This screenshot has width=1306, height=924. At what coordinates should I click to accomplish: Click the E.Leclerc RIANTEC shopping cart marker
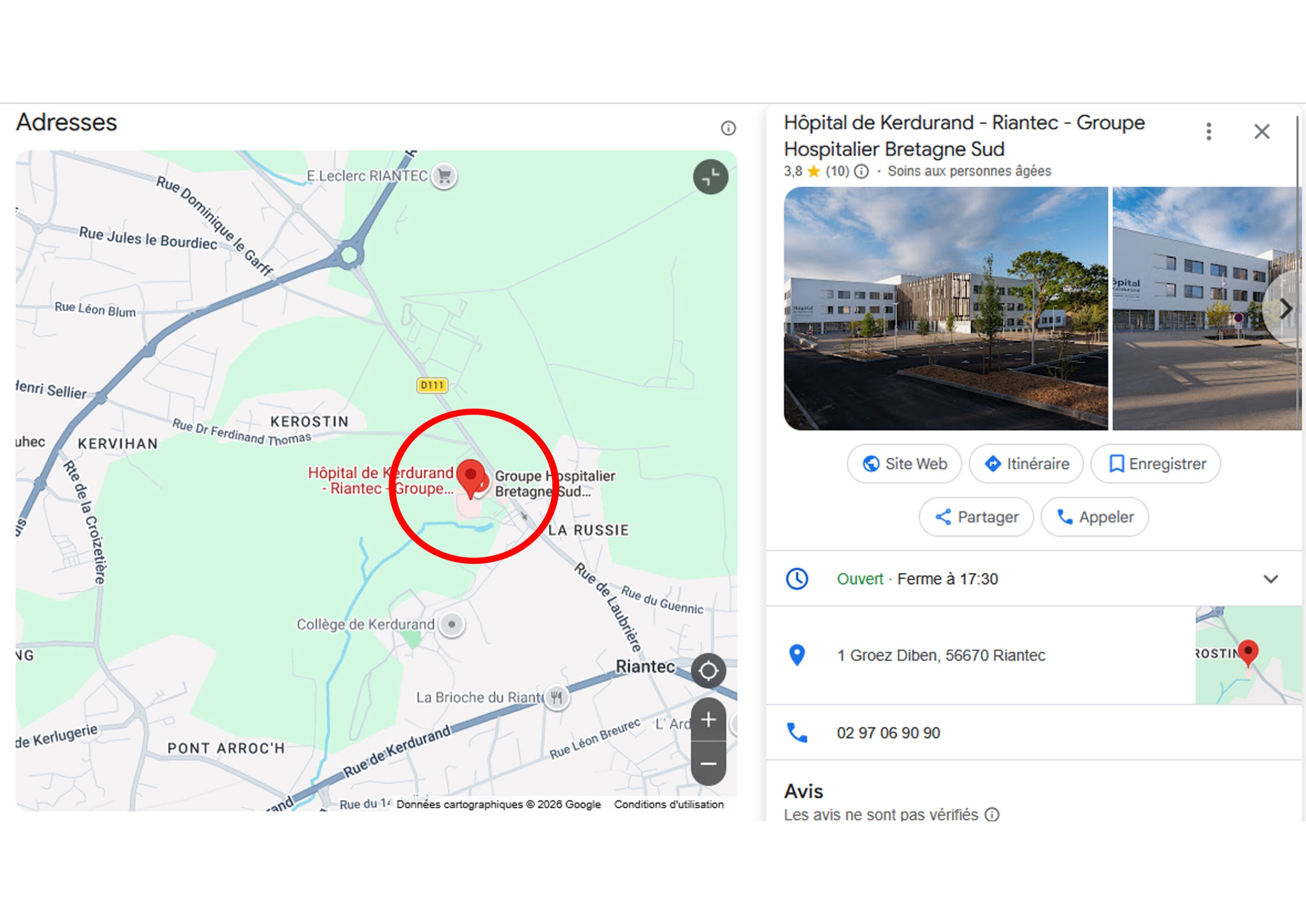click(x=444, y=176)
